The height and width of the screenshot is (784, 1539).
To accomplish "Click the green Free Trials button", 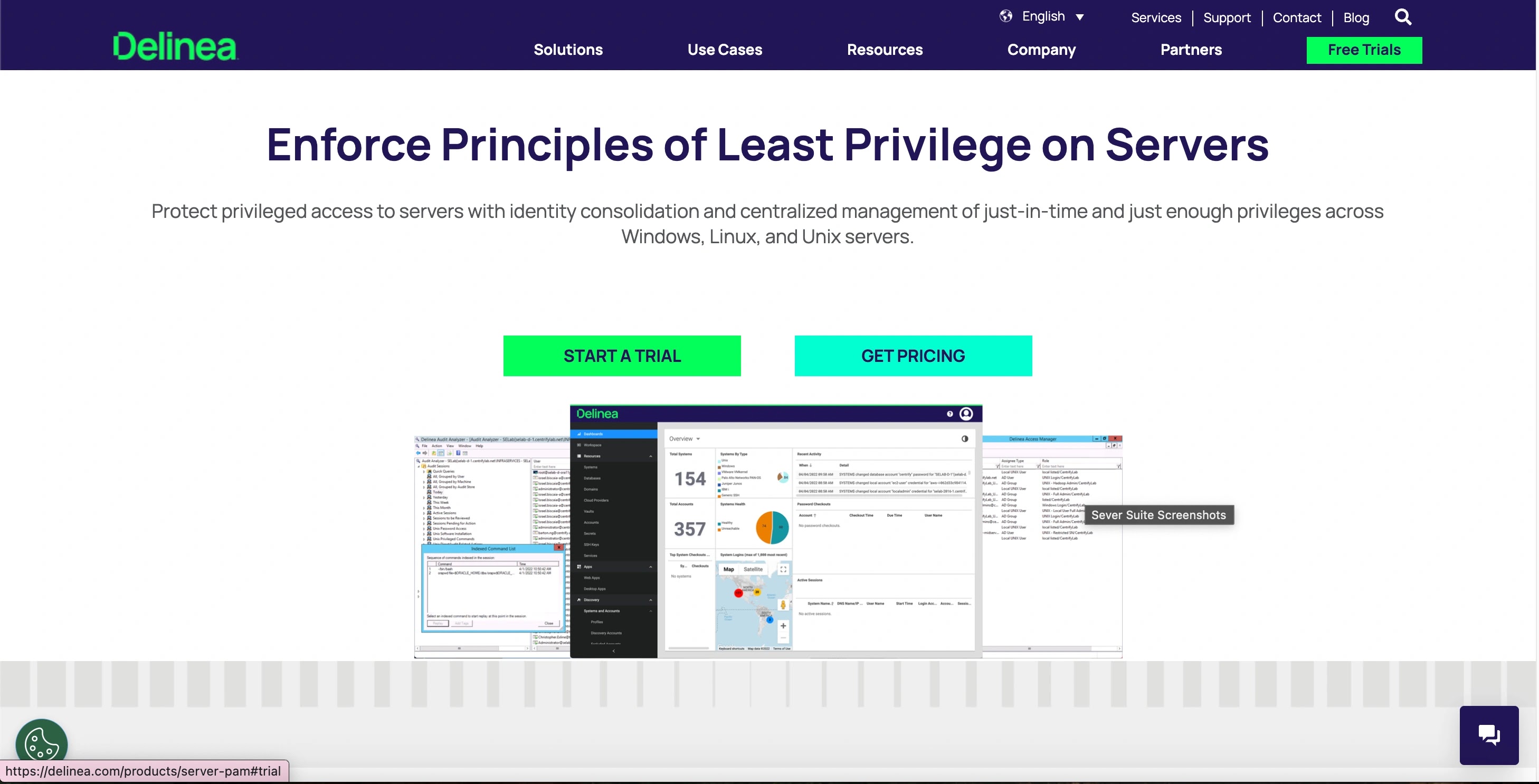I will (1364, 50).
